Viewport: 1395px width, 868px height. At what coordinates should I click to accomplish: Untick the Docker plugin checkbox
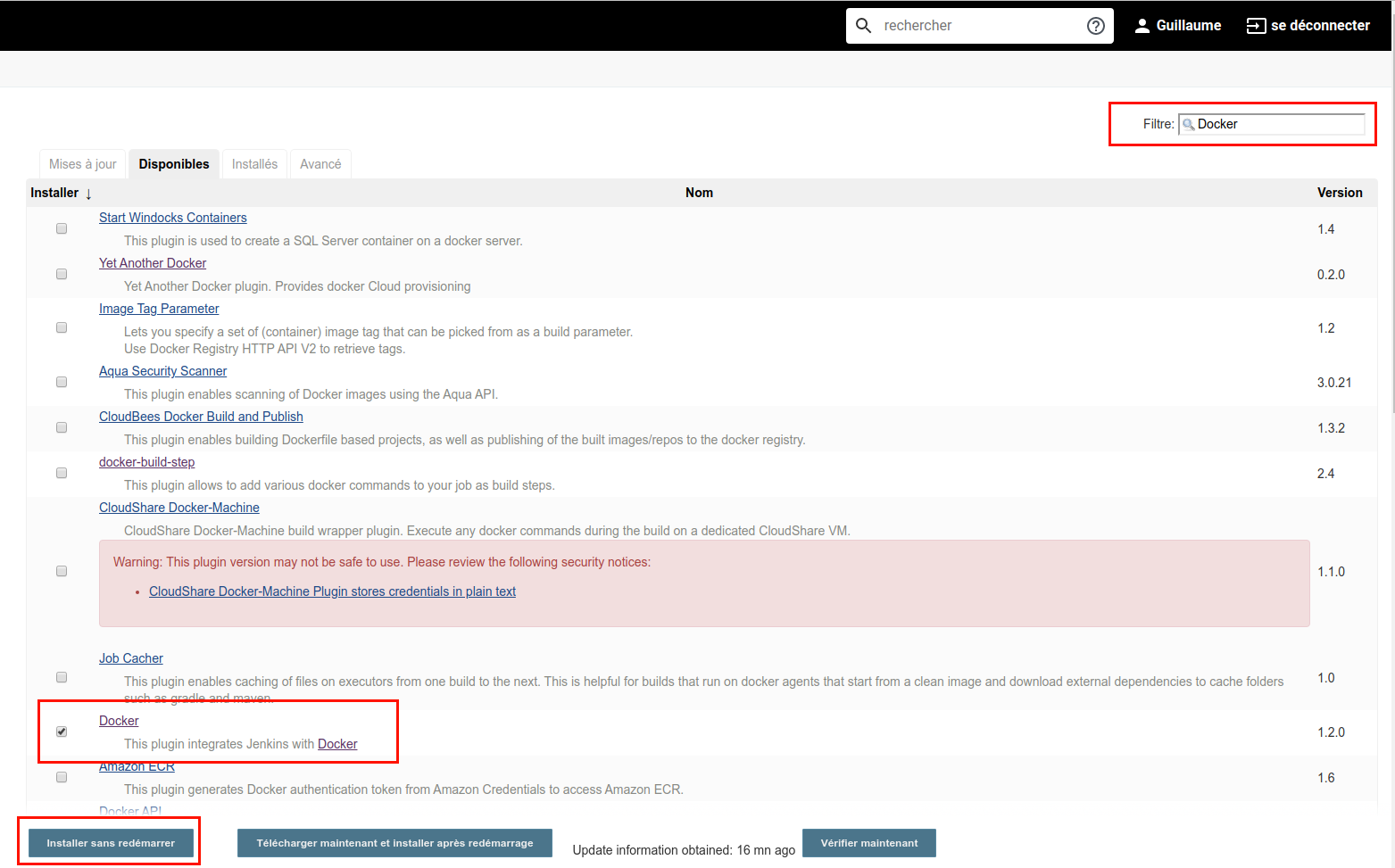point(62,732)
